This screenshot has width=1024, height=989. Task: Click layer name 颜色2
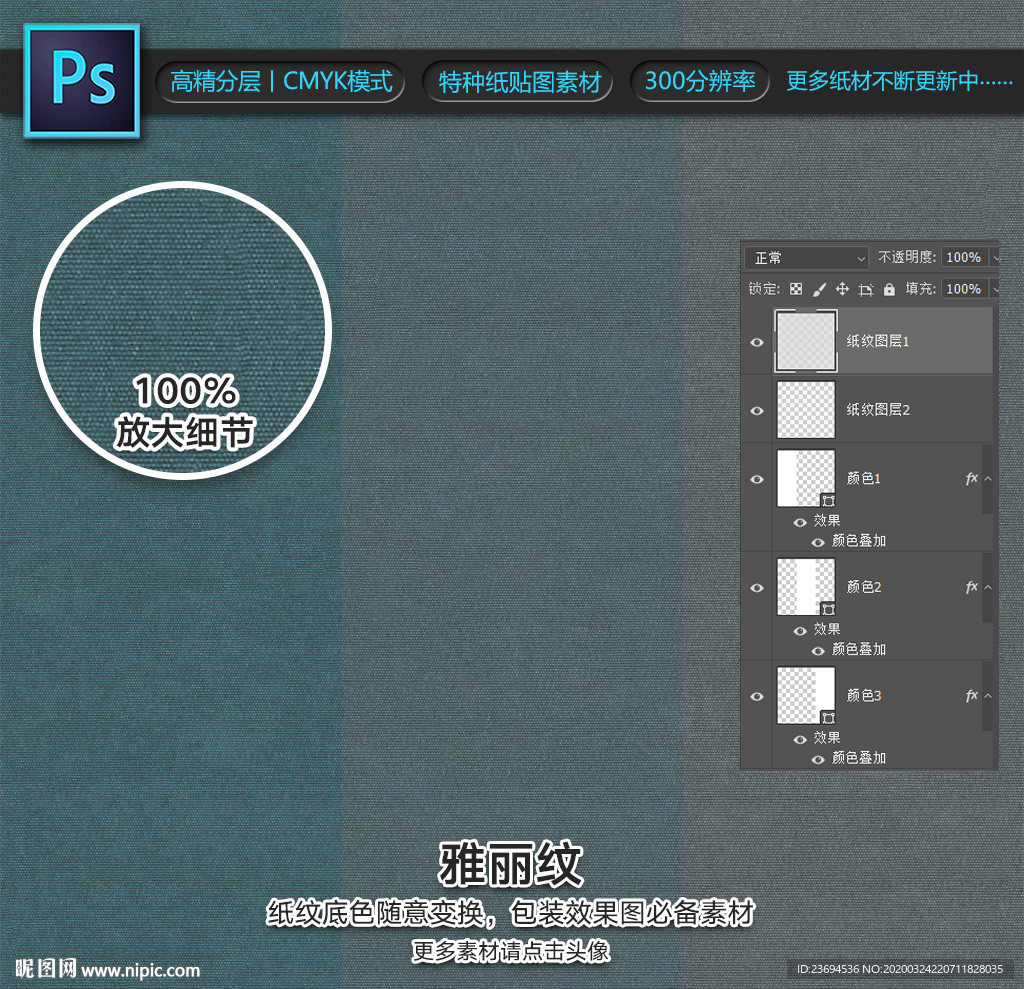(863, 587)
